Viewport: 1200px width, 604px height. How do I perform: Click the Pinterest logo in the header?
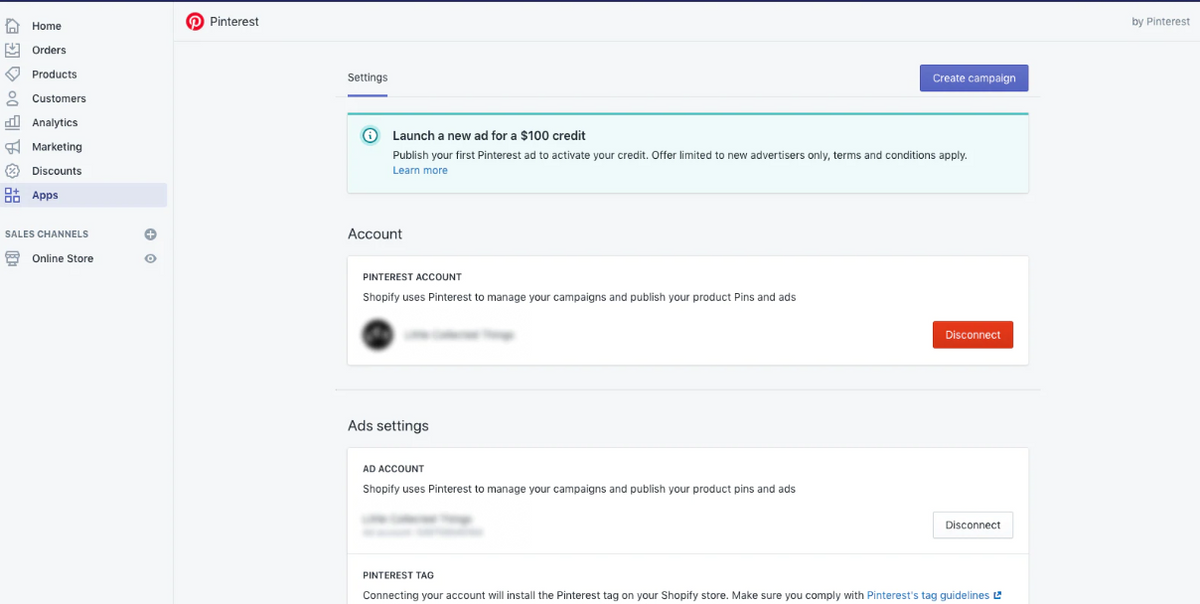click(195, 21)
